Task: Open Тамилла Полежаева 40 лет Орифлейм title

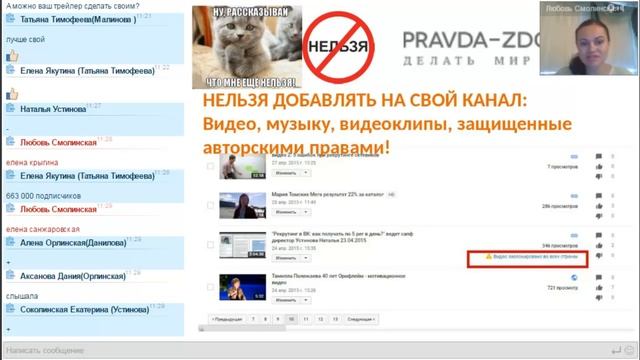Action: pos(338,279)
